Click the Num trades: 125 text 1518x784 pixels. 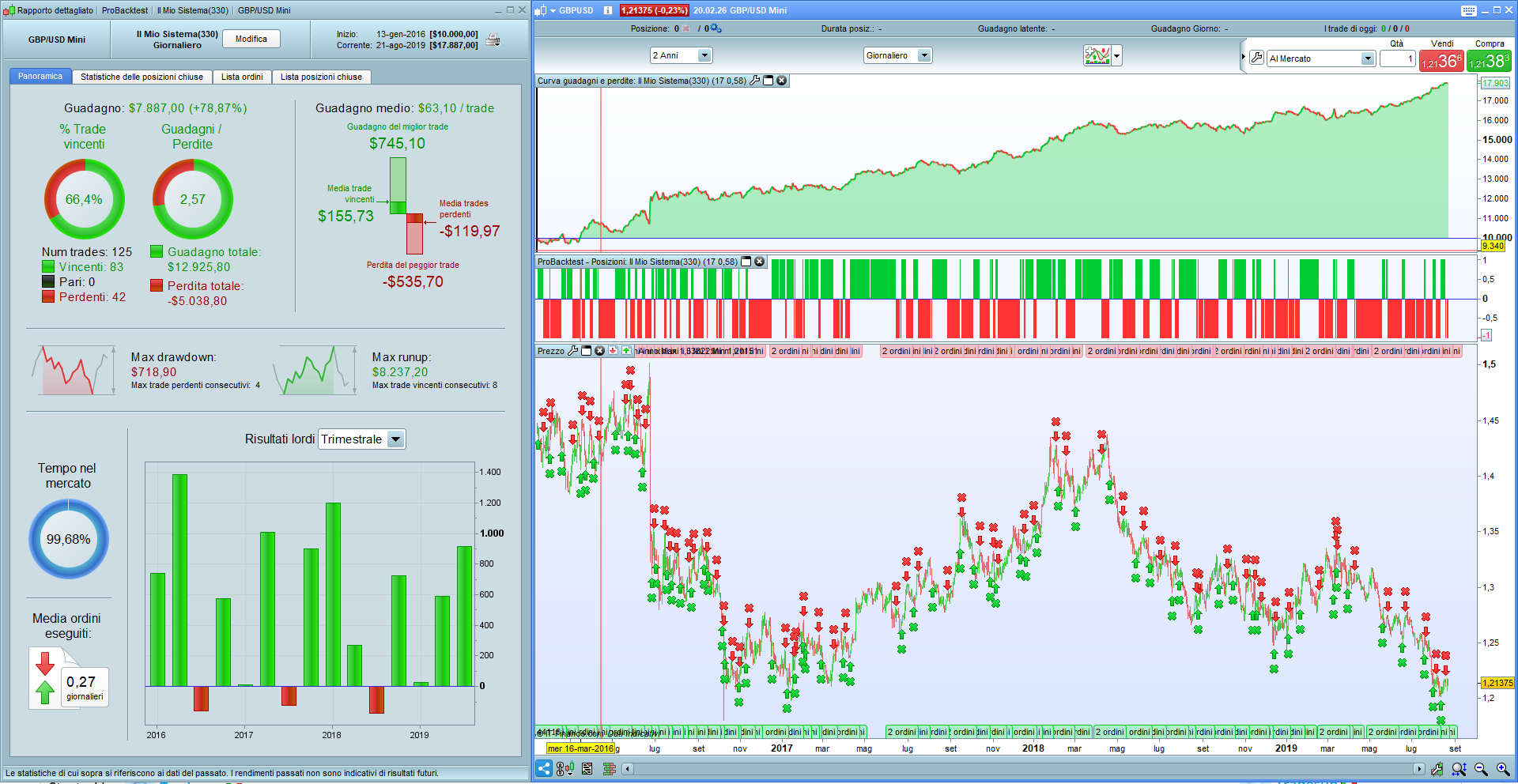[x=87, y=251]
